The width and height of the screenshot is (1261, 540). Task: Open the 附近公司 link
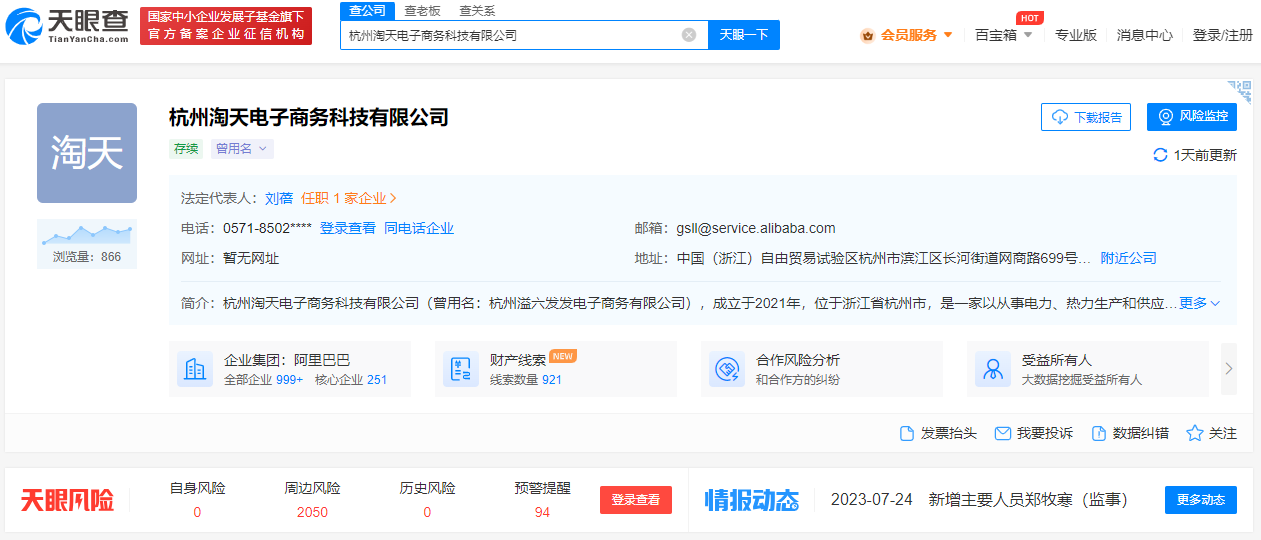click(x=1129, y=258)
